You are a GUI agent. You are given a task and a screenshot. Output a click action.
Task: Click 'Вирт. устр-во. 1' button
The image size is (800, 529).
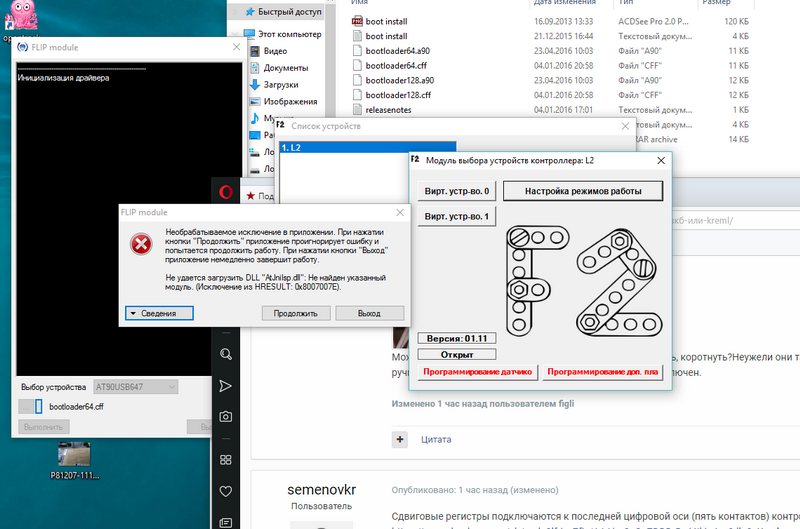pyautogui.click(x=457, y=216)
